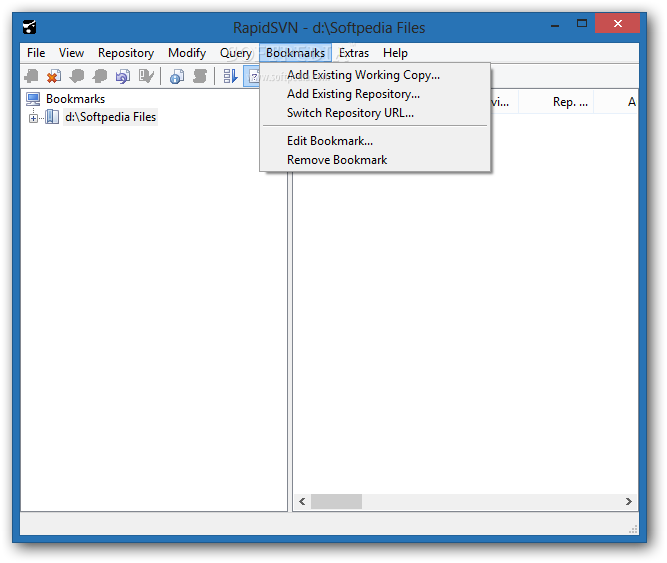The width and height of the screenshot is (667, 563).
Task: Choose Switch Repository URL...
Action: tap(375, 113)
